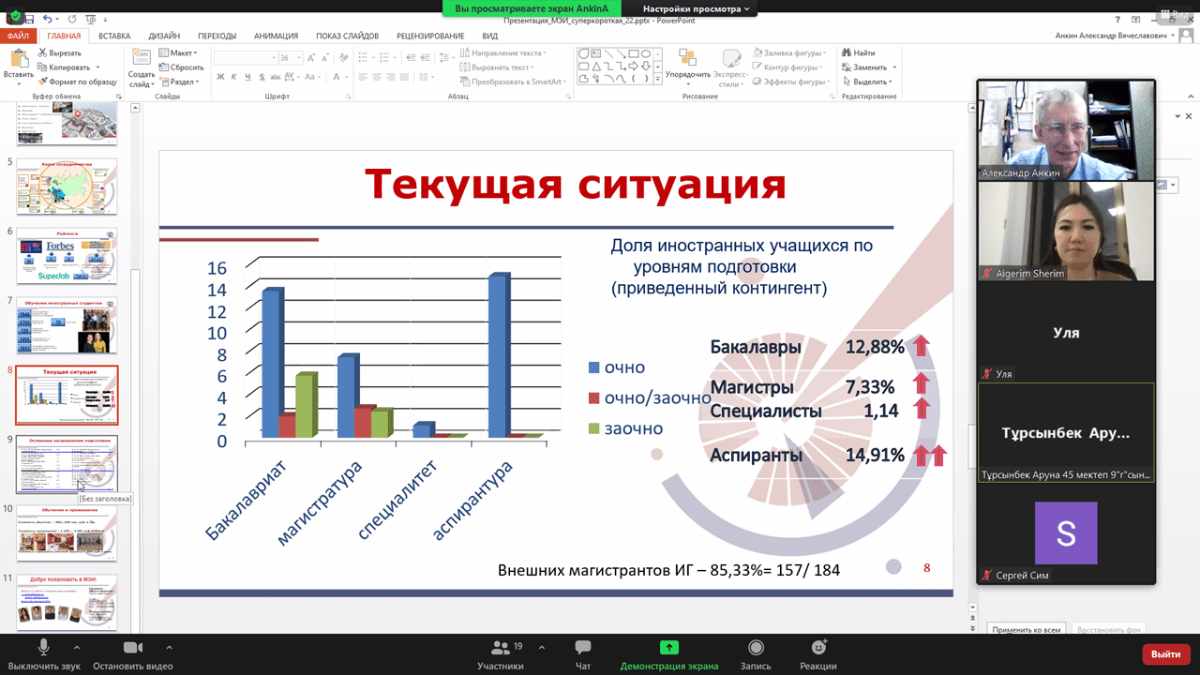Open the Select (Выделить) dropdown

point(868,82)
